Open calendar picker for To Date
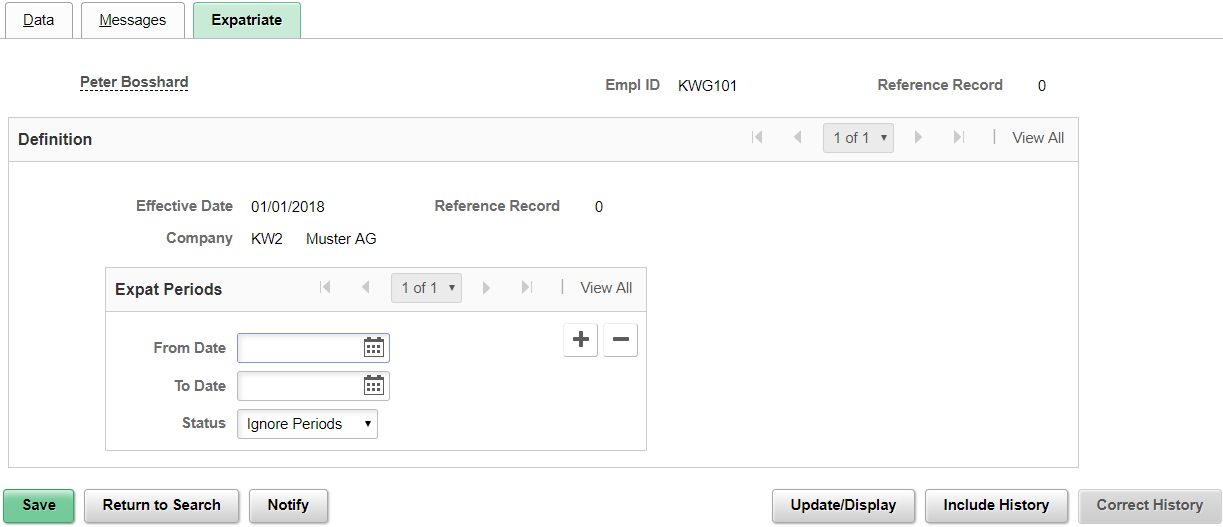This screenshot has height=527, width=1223. coord(374,386)
